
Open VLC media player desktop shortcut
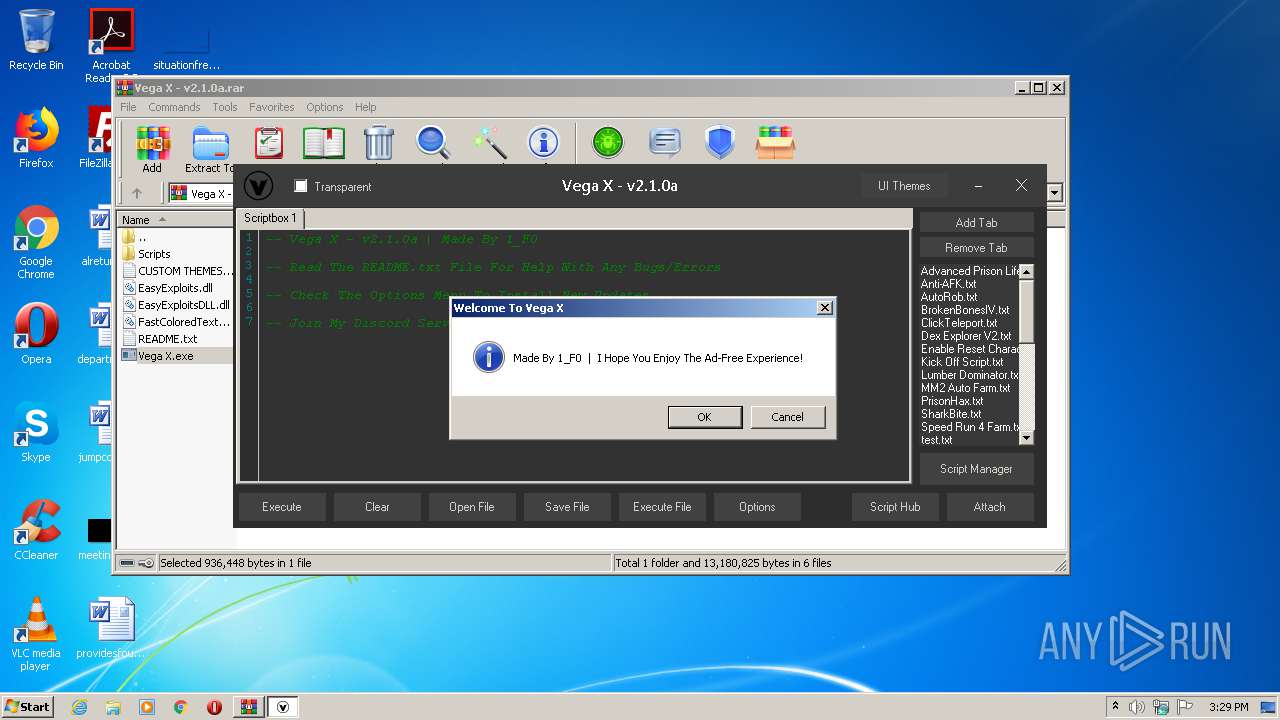(x=36, y=634)
